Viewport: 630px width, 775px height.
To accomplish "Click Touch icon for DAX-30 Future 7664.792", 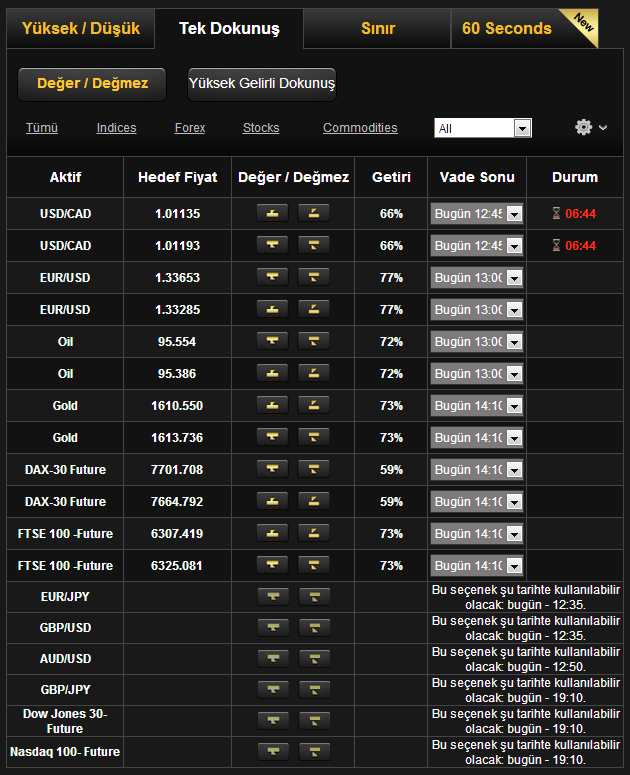I will [x=272, y=501].
